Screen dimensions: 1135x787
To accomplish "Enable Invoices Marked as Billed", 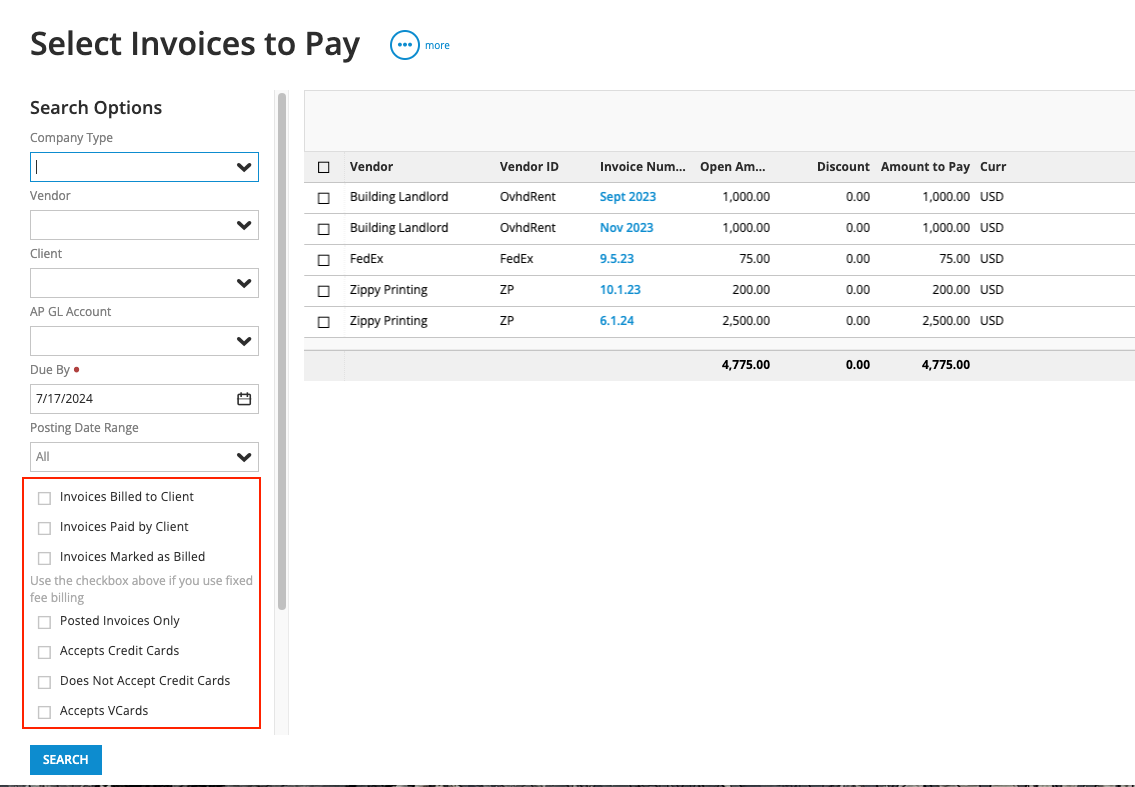I will pos(44,558).
